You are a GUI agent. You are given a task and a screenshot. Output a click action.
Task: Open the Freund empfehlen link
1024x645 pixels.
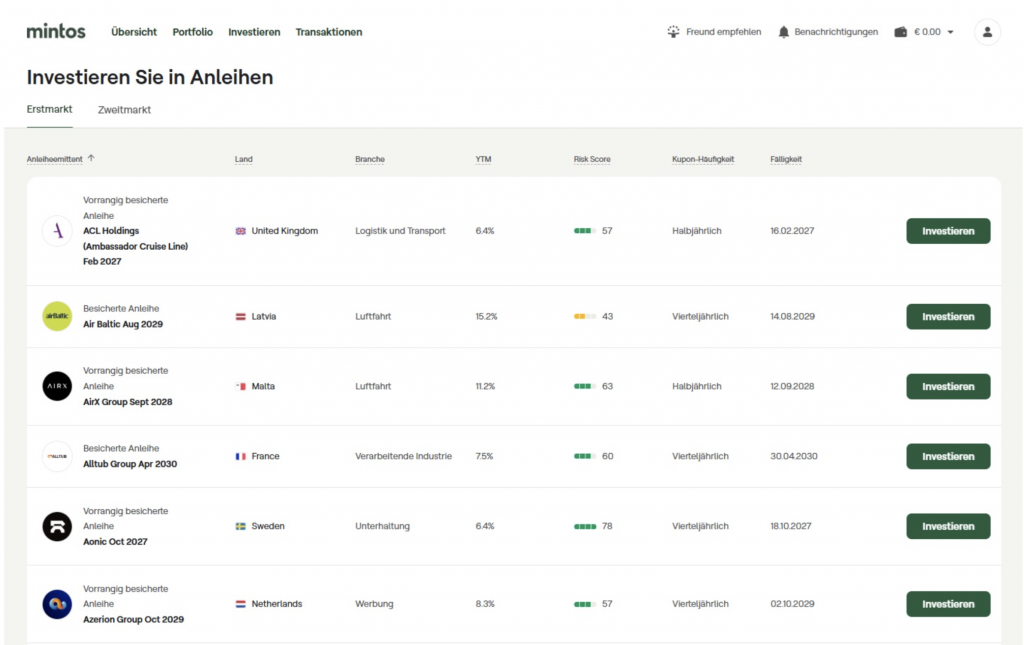tap(723, 31)
